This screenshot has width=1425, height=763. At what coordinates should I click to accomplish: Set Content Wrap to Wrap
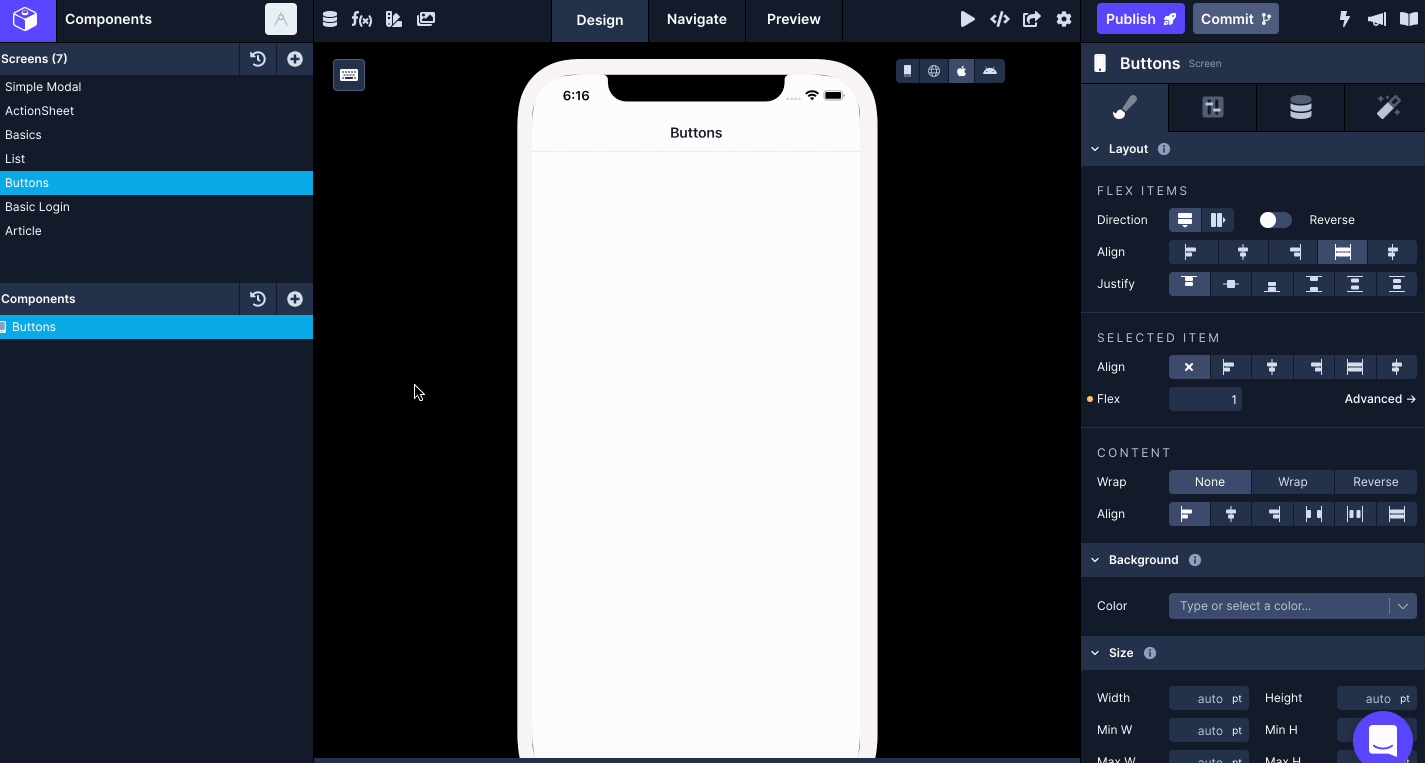[x=1293, y=482]
